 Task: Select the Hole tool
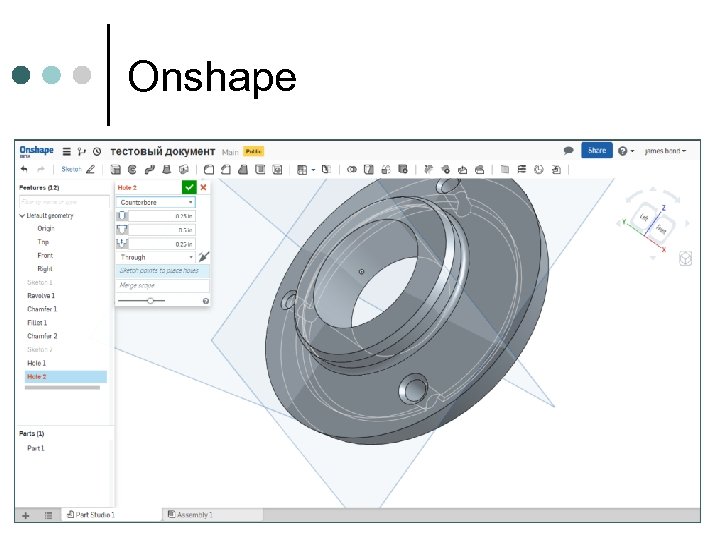click(277, 170)
